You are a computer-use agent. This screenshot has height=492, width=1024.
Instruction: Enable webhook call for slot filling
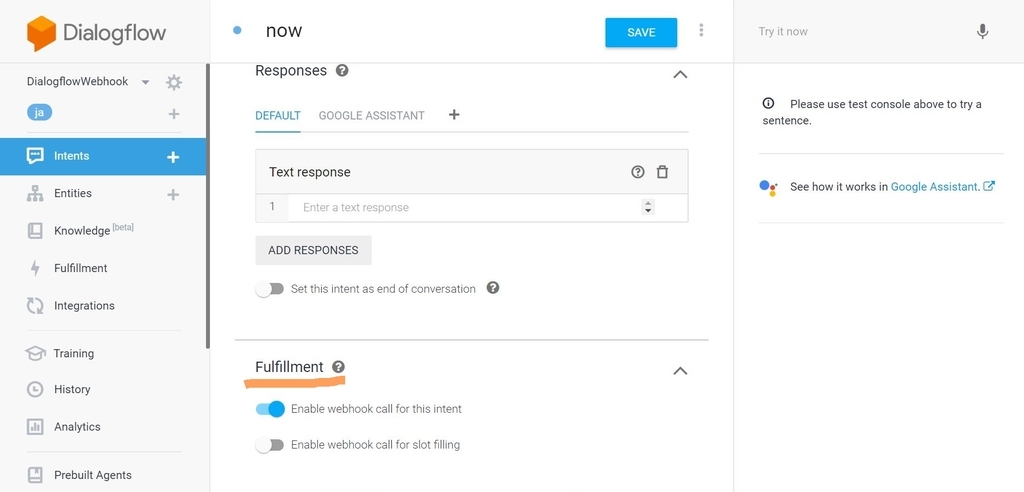[x=270, y=445]
